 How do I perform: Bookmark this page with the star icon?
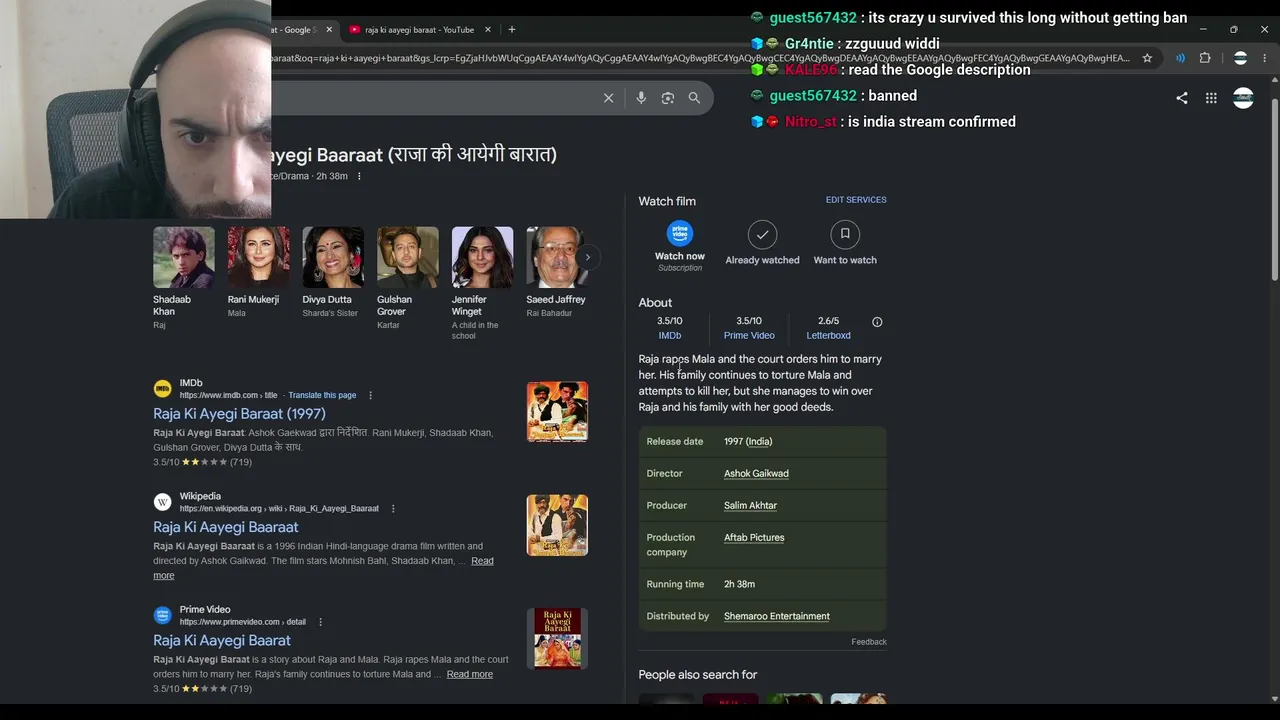coord(1147,58)
